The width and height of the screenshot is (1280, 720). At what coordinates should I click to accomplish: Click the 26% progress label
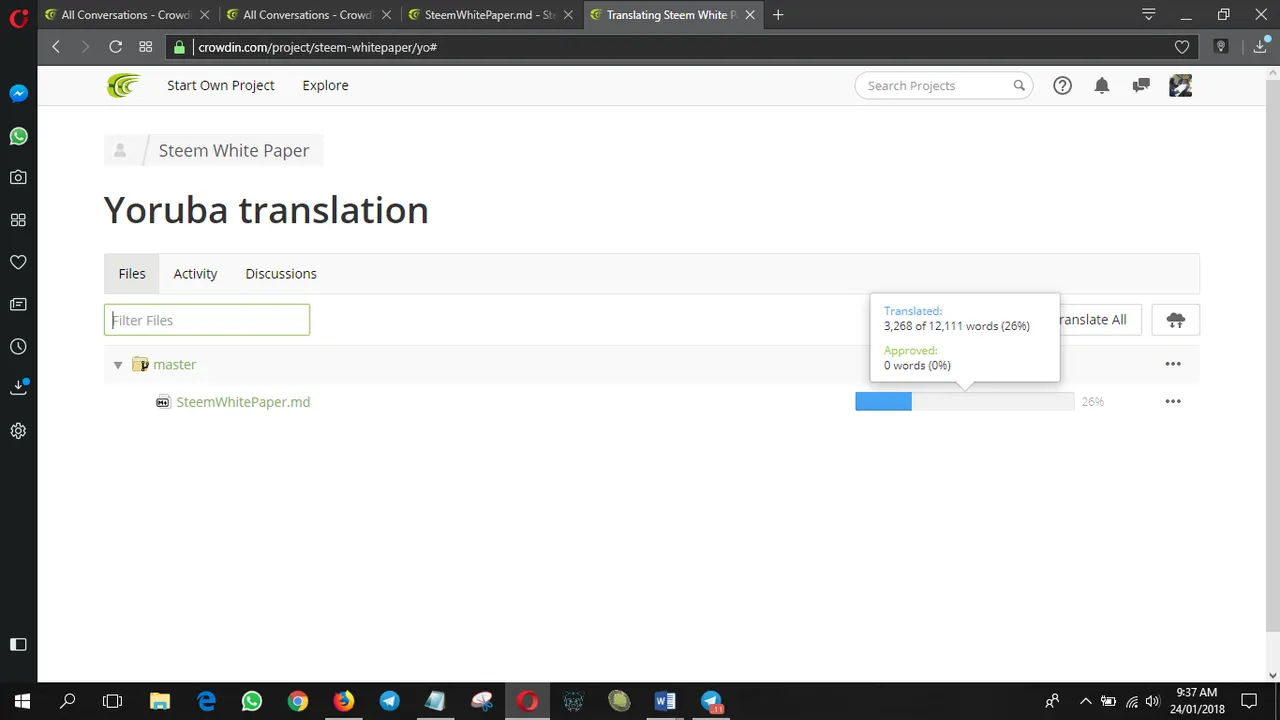tap(1093, 402)
